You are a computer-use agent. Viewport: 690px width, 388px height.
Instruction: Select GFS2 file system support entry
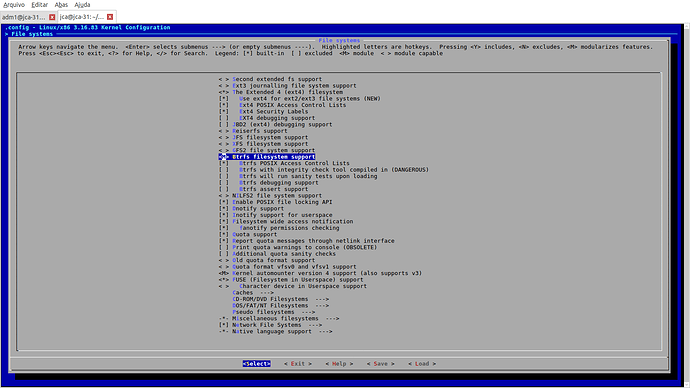267,150
